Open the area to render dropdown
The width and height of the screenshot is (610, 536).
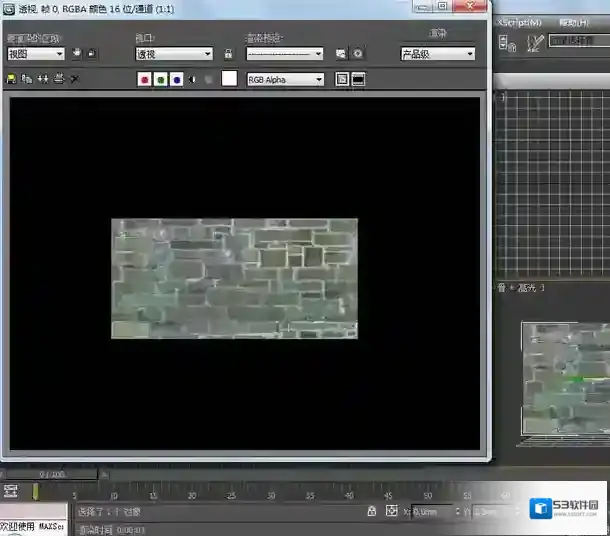[36, 54]
